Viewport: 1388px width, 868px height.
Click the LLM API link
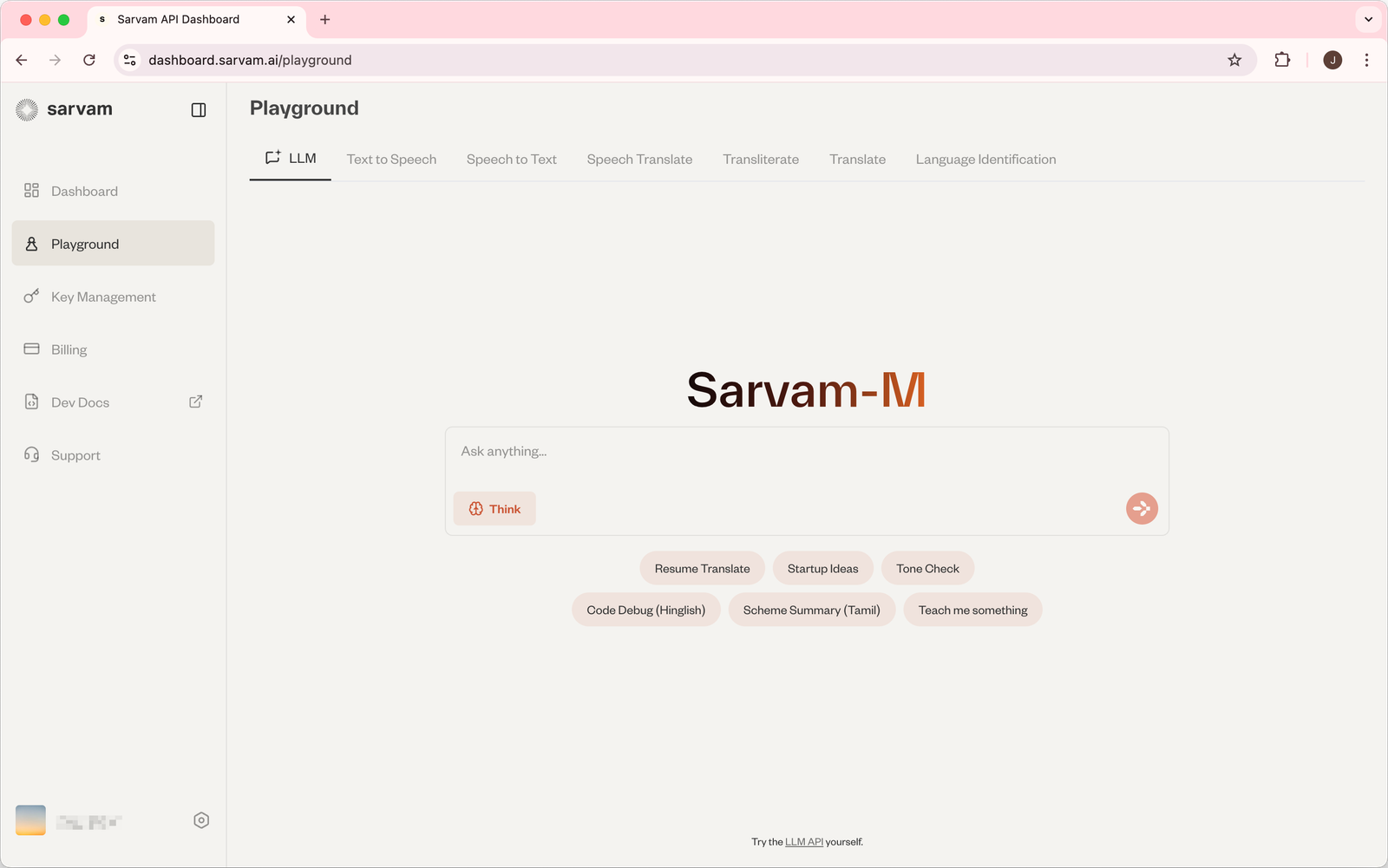[803, 841]
